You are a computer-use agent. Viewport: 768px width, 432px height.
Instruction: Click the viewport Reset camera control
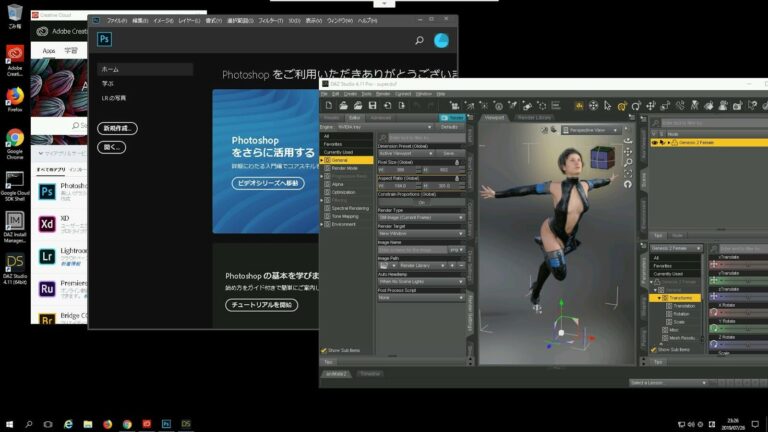pyautogui.click(x=628, y=184)
